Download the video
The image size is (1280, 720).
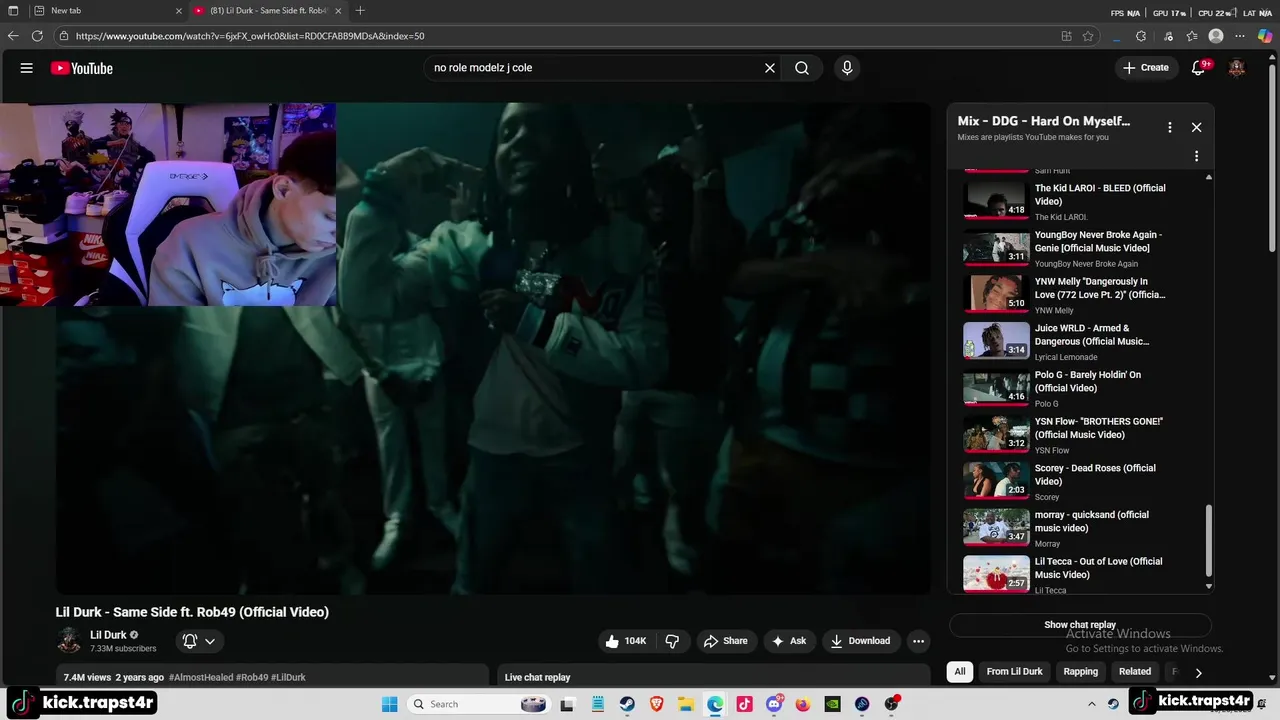point(860,641)
